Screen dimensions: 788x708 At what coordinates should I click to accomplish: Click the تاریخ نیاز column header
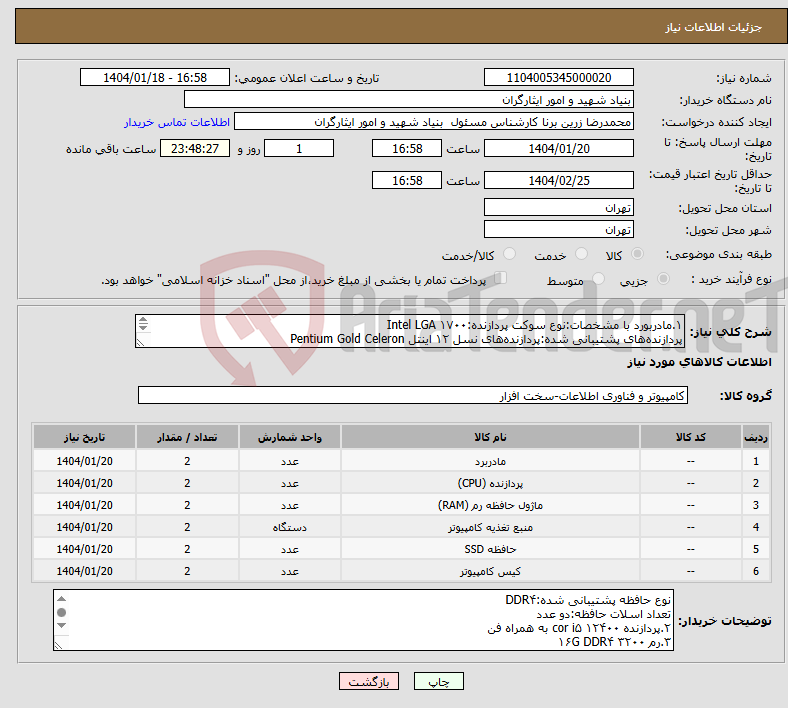point(84,437)
